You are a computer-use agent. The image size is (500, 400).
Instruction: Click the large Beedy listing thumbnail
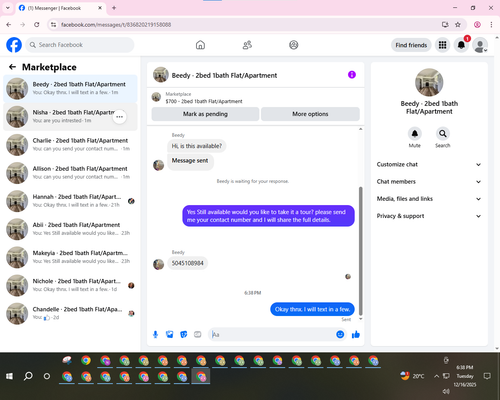[x=429, y=82]
